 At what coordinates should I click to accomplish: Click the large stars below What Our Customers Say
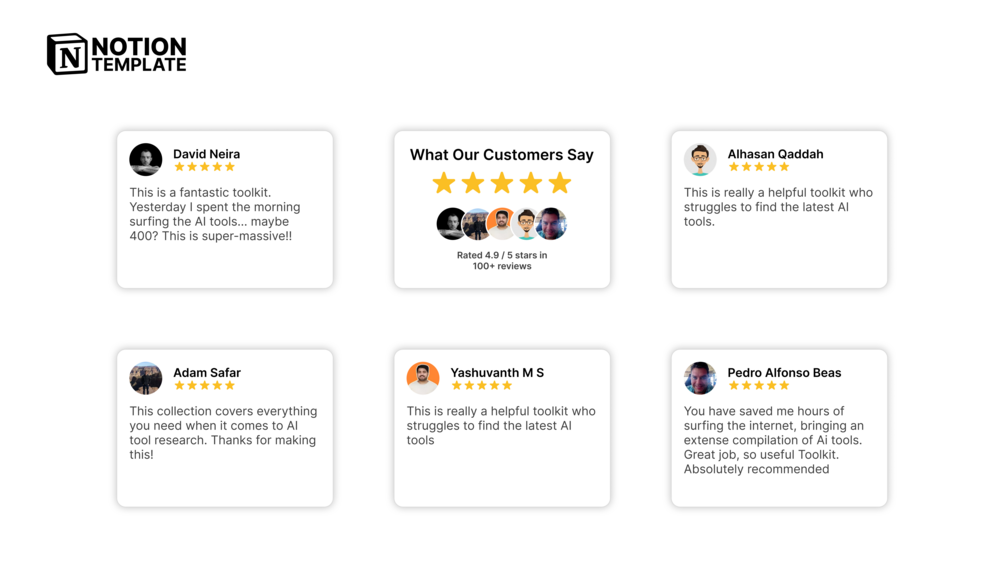point(502,183)
